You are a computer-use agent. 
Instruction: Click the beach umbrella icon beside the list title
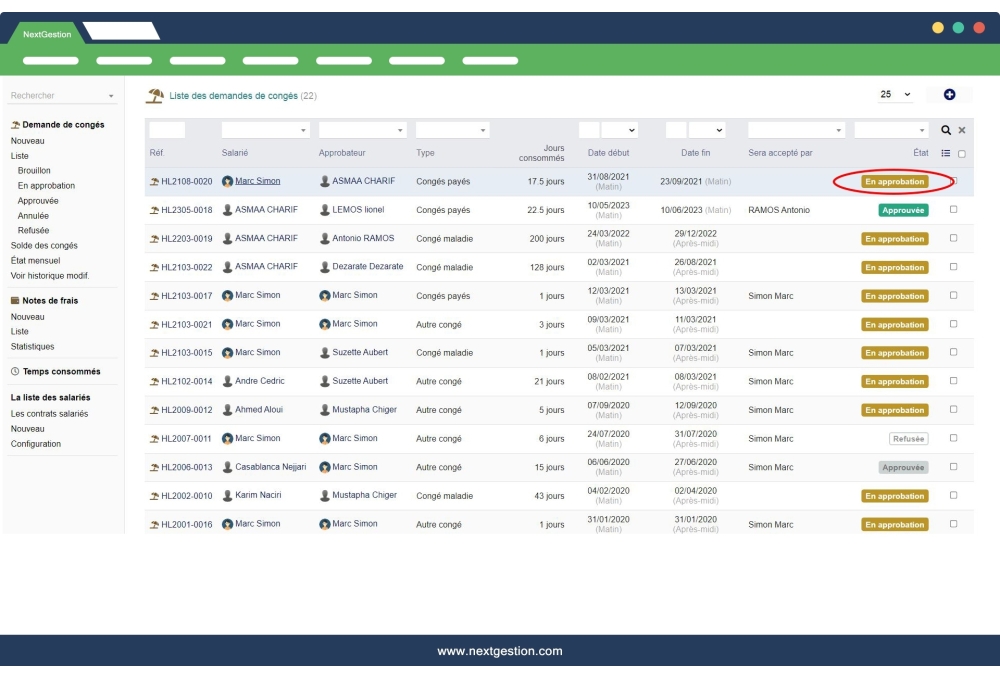click(155, 96)
